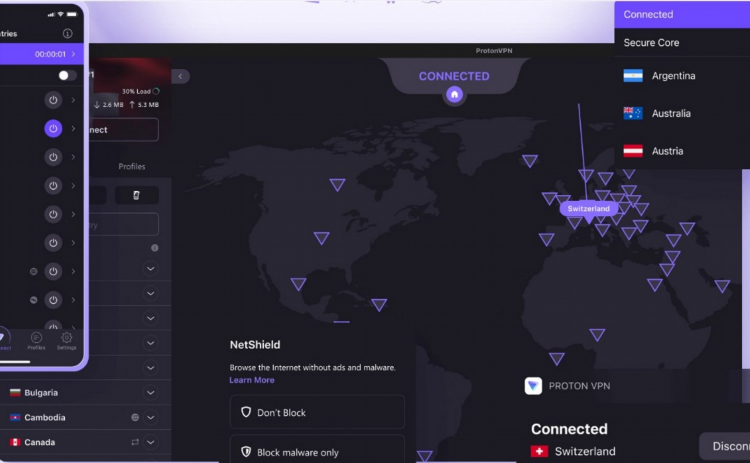Open chevron beside the purple power button
This screenshot has height=463, width=750.
pyautogui.click(x=73, y=128)
